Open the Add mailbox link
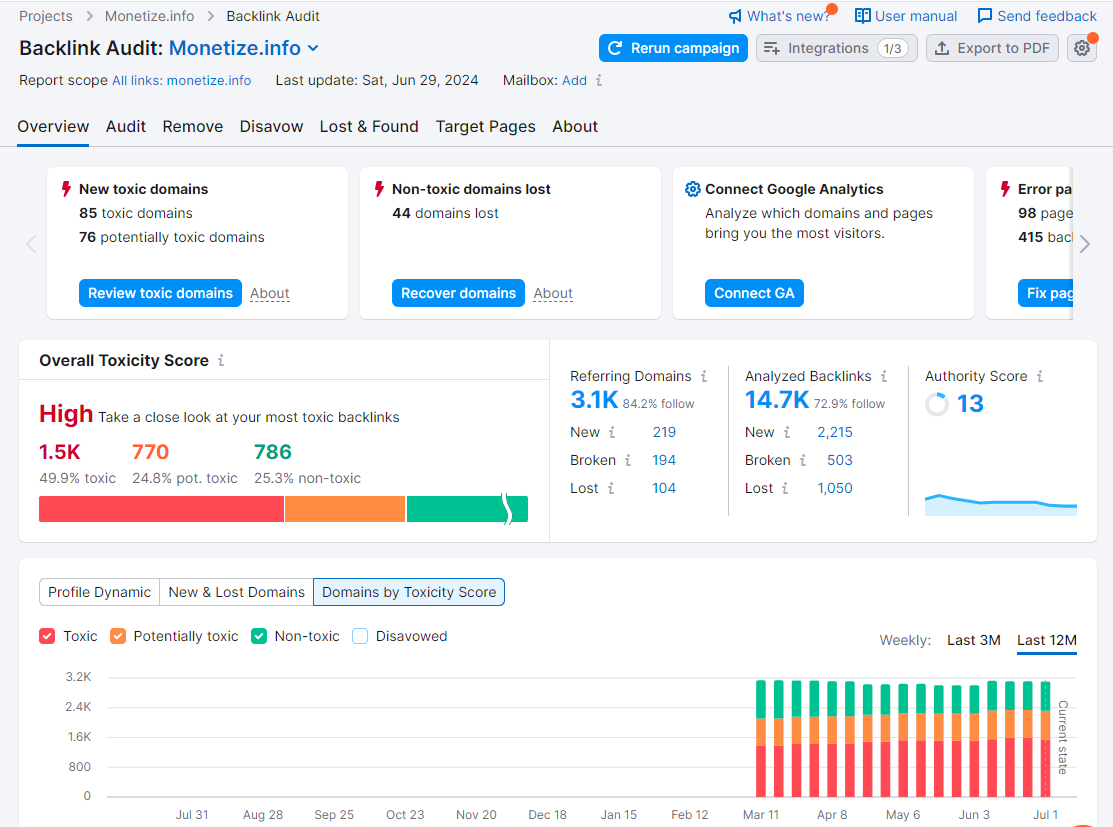The width and height of the screenshot is (1113, 827). [x=574, y=80]
